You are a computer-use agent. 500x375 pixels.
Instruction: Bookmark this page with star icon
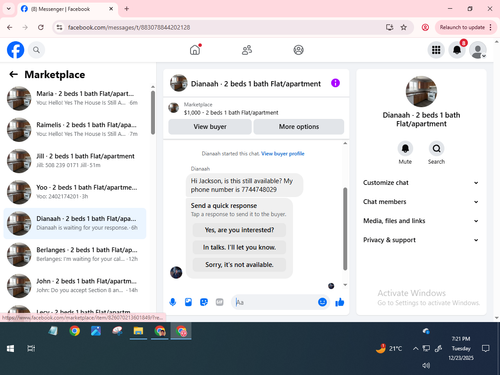(x=404, y=27)
